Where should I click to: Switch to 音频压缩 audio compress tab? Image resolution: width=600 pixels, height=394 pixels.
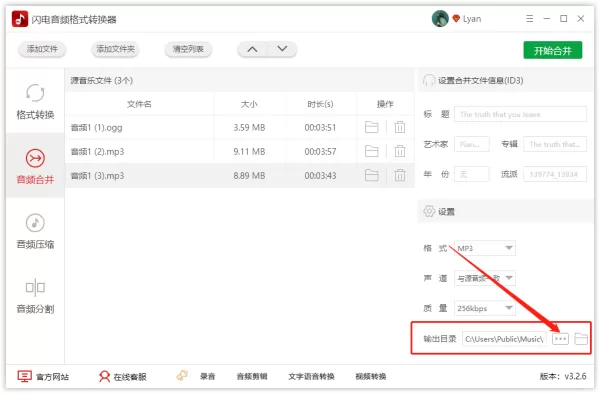35,231
